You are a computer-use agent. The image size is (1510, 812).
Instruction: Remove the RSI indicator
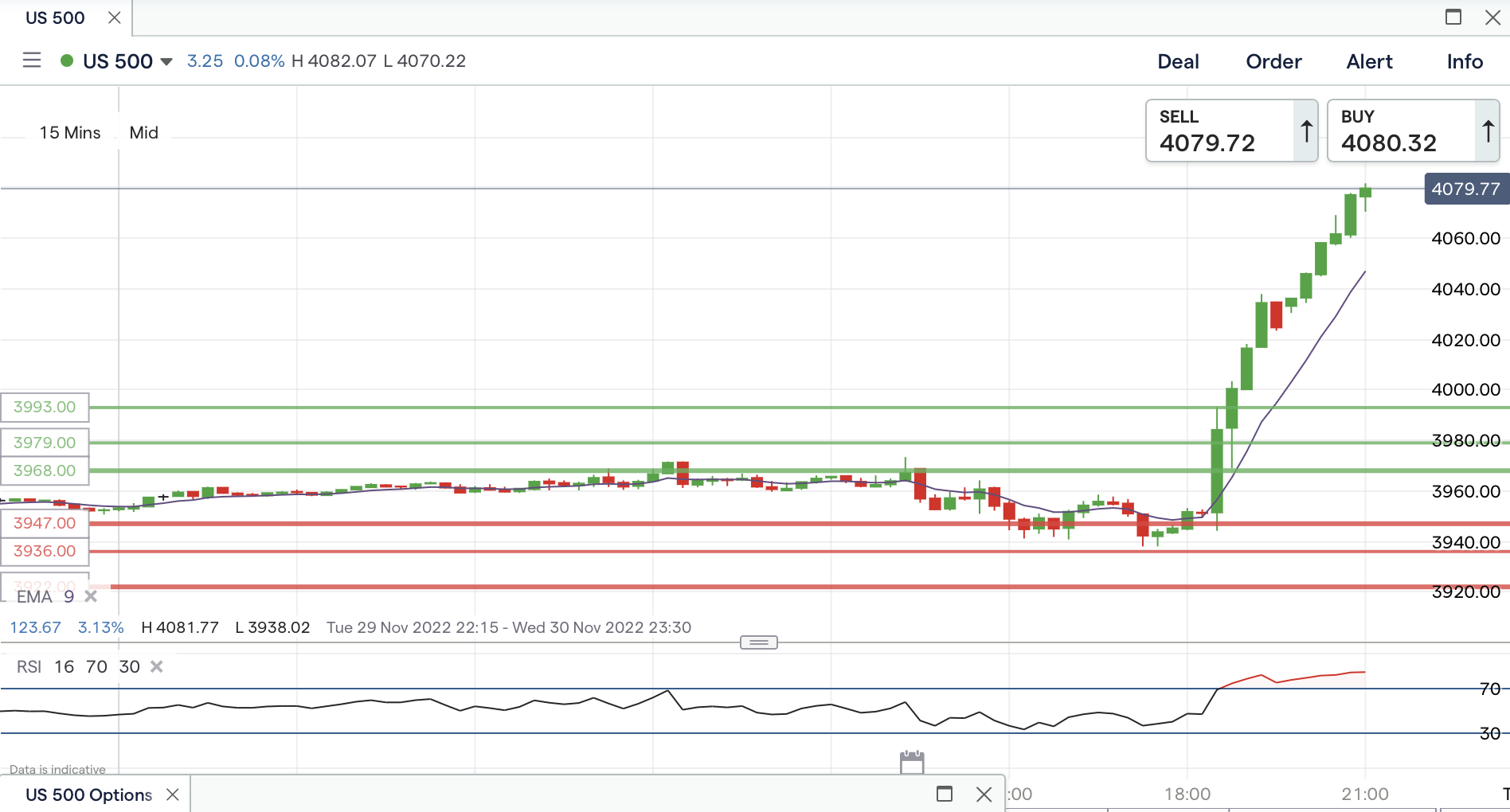coord(157,666)
